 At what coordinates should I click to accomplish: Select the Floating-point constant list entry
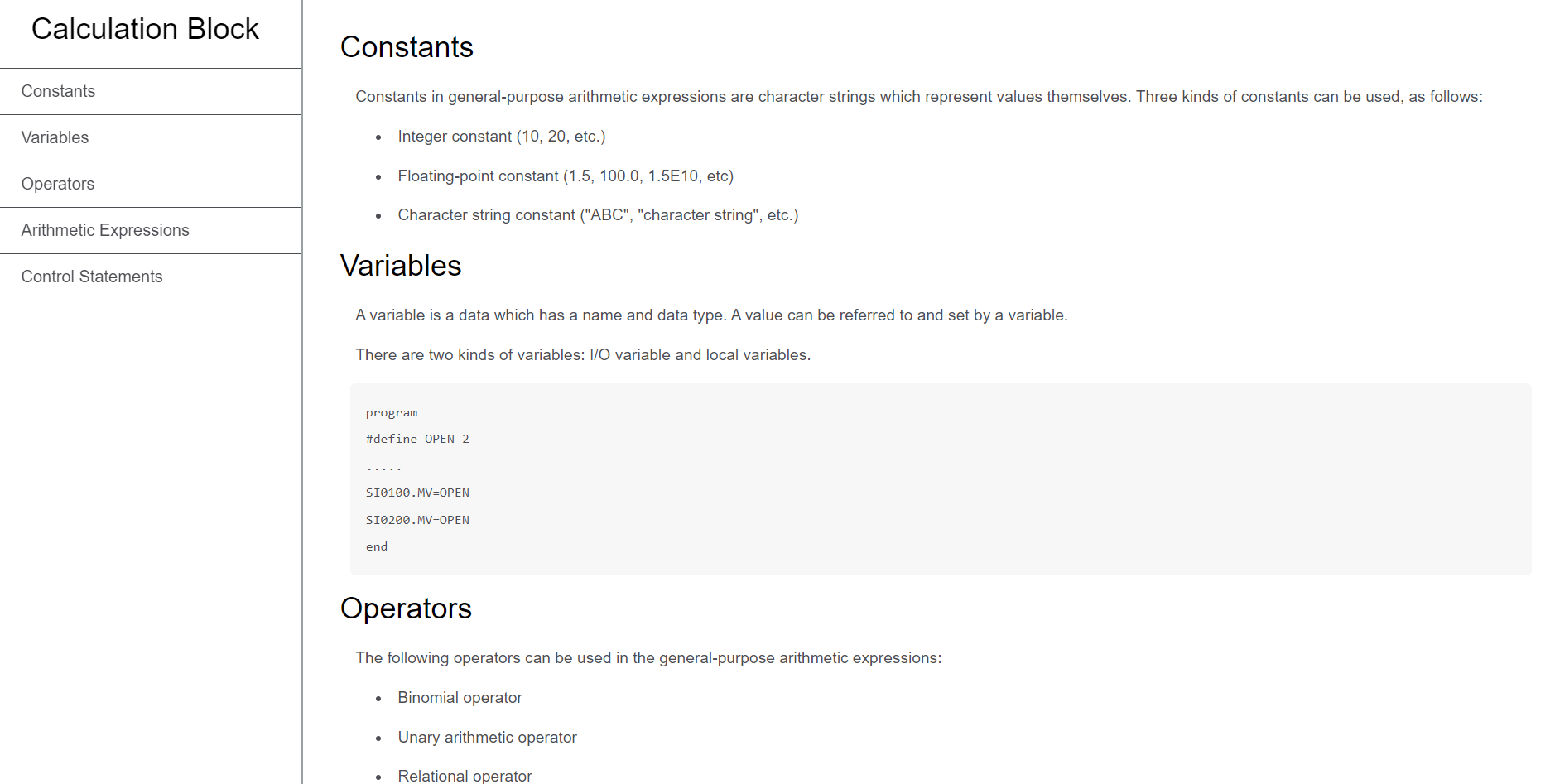(x=566, y=176)
